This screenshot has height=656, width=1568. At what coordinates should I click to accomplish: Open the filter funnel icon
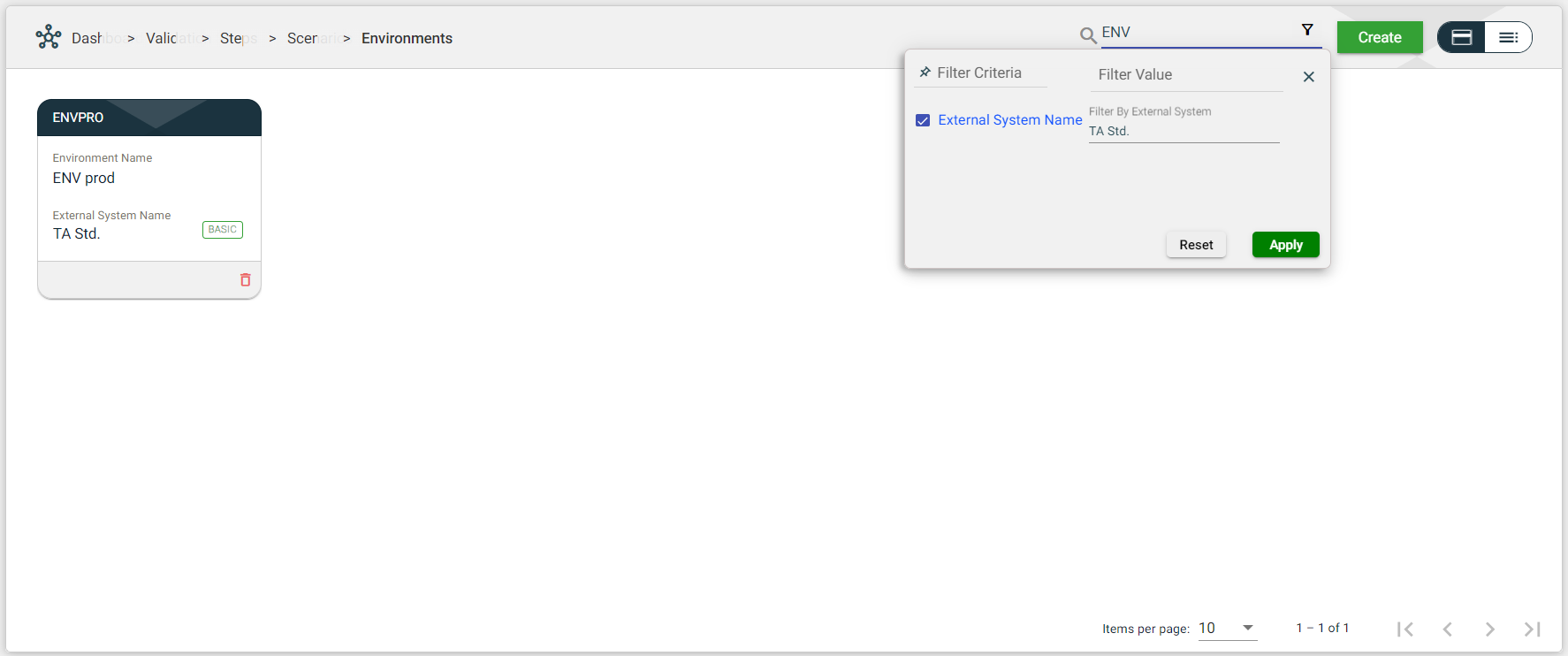pos(1307,30)
